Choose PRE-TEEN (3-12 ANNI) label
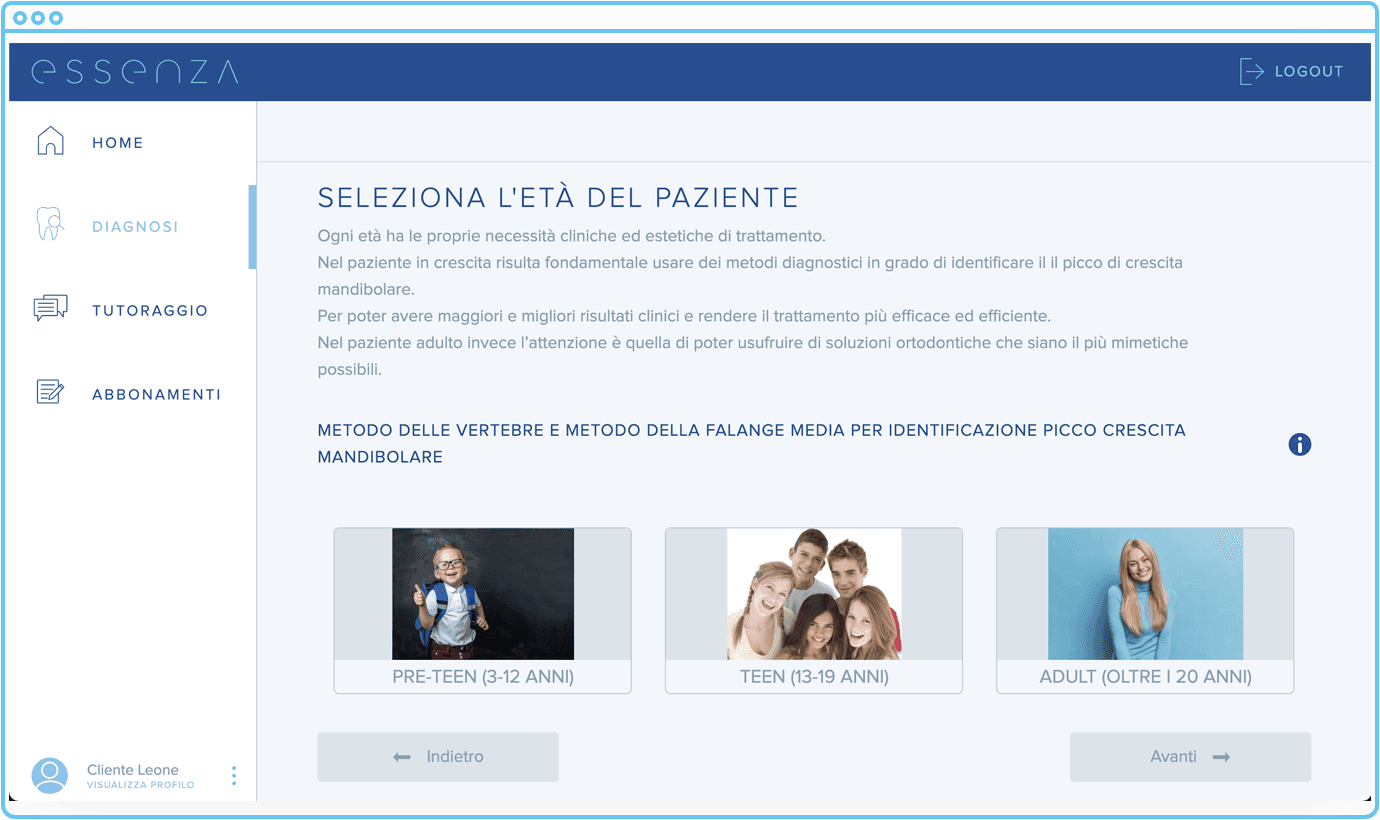Image resolution: width=1380 pixels, height=820 pixels. (483, 677)
